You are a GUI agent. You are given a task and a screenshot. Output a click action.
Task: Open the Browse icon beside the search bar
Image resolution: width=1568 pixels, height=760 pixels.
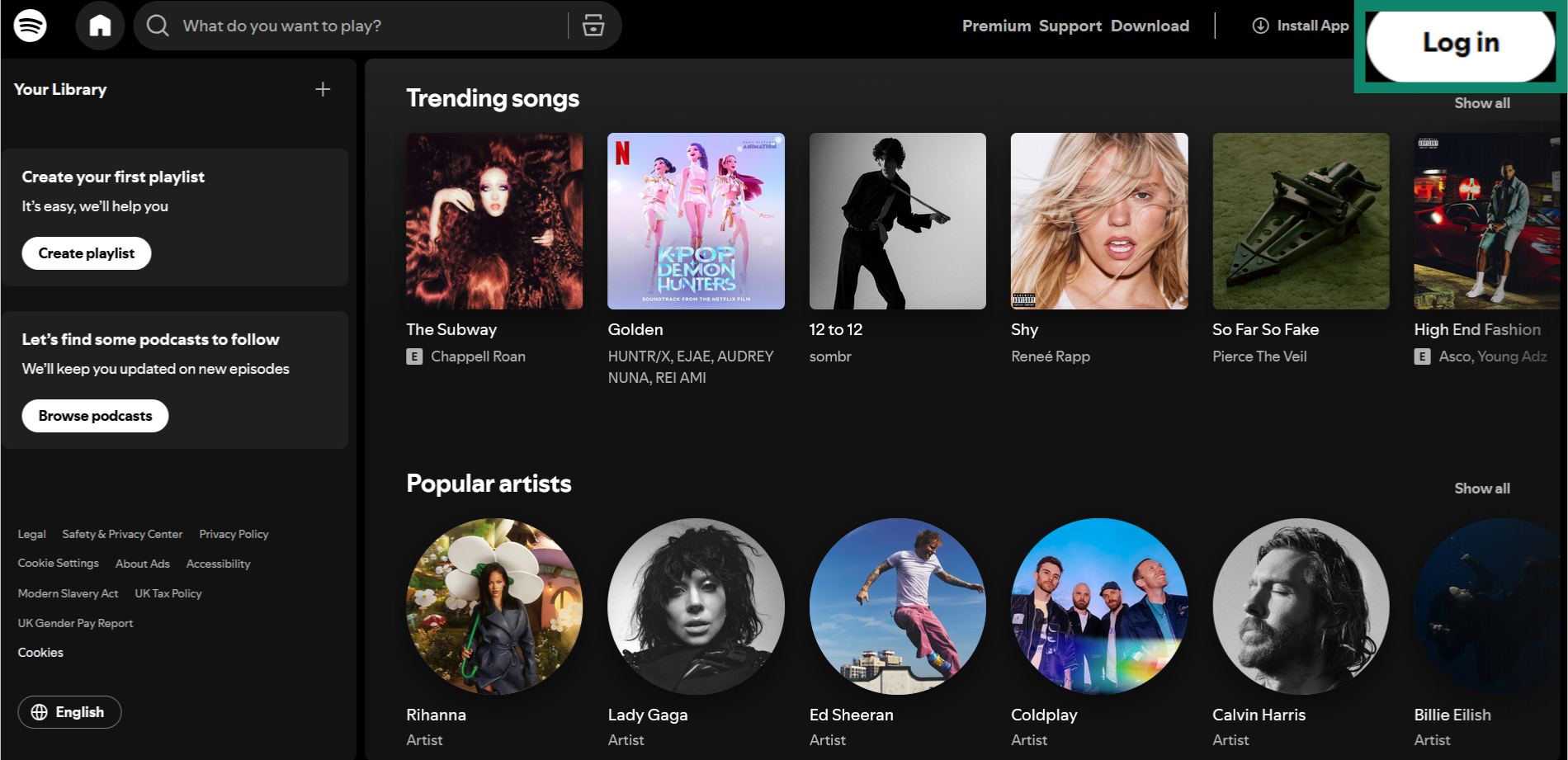(x=593, y=26)
